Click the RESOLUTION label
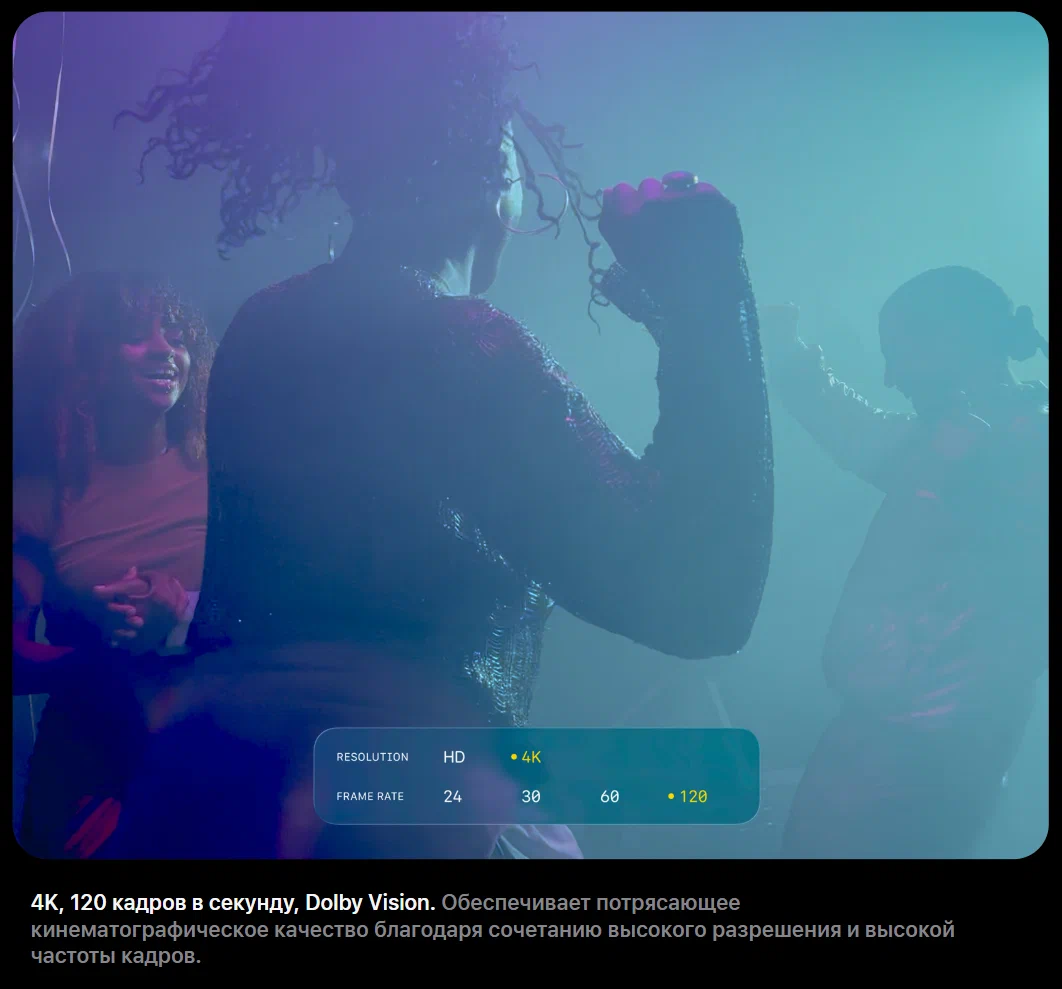1062x989 pixels. (x=372, y=757)
